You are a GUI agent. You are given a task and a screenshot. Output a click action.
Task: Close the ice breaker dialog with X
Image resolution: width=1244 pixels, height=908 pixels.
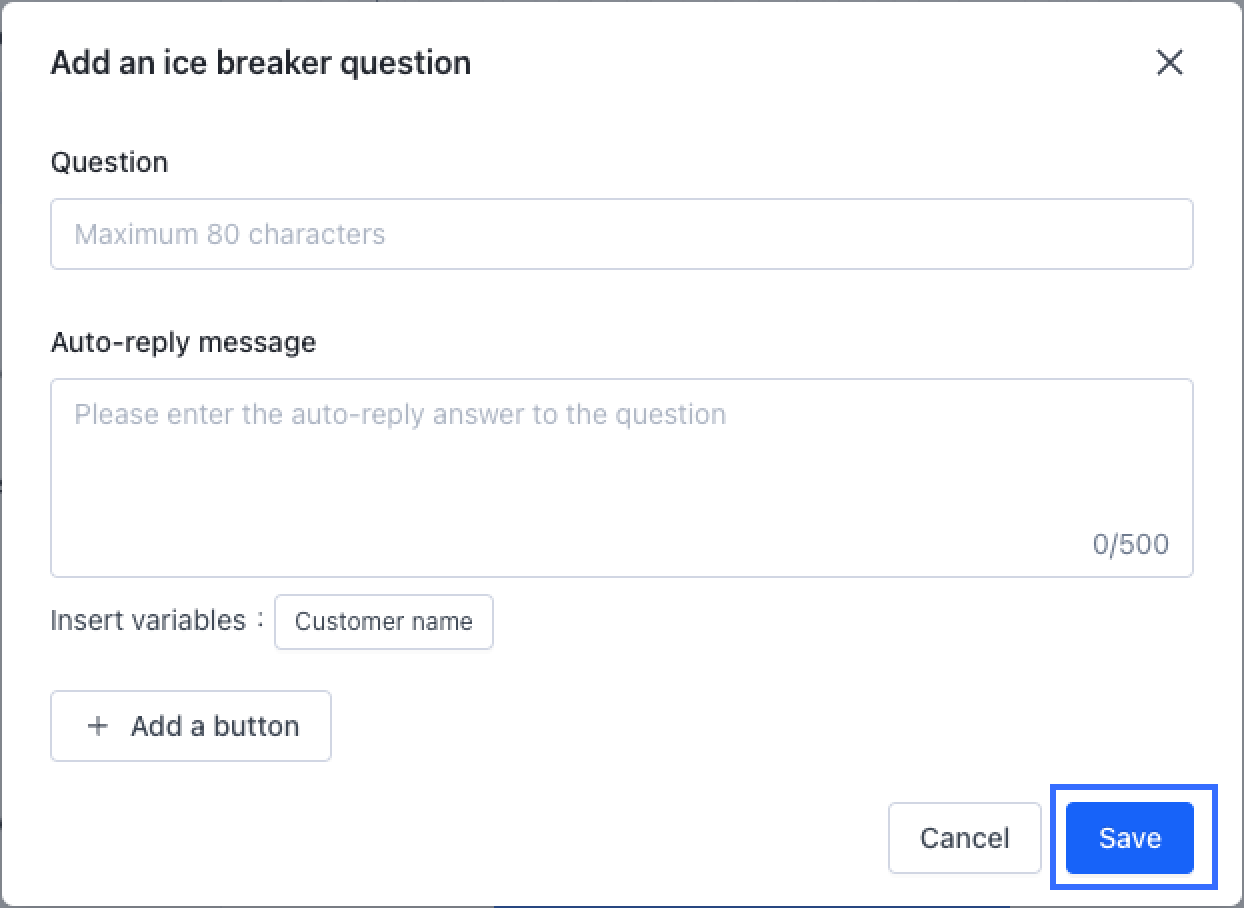click(x=1169, y=63)
